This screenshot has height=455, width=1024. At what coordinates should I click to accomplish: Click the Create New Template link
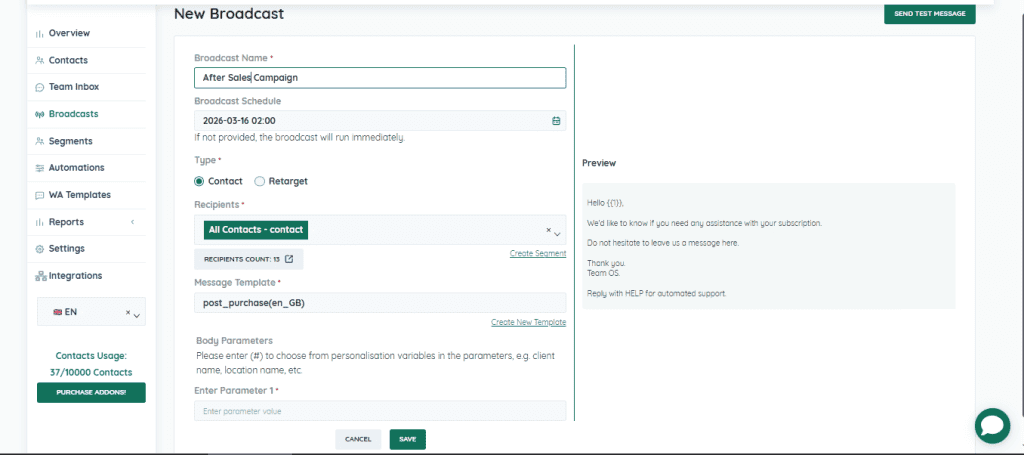click(528, 322)
